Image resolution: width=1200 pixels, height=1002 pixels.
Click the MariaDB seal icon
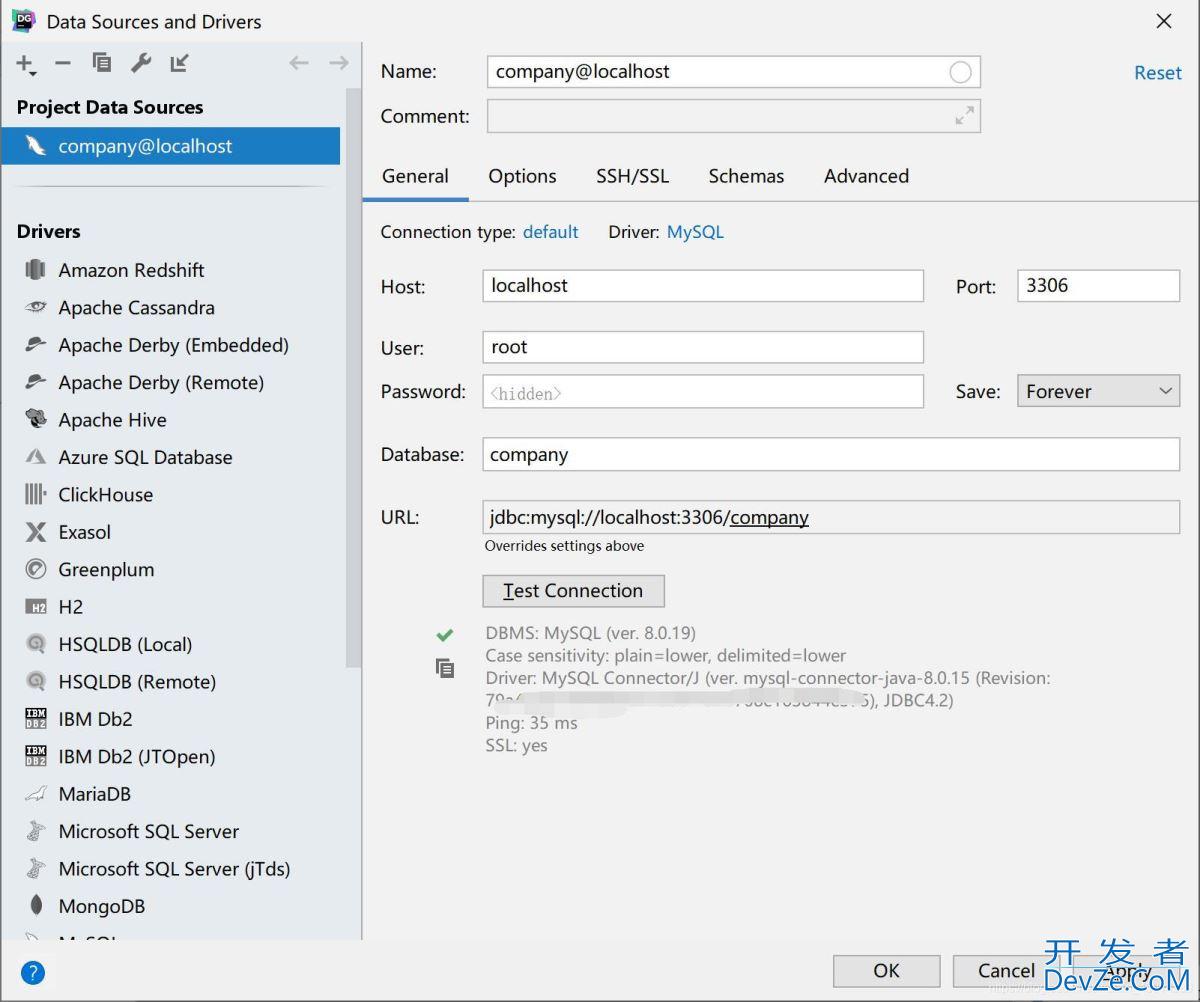point(36,794)
